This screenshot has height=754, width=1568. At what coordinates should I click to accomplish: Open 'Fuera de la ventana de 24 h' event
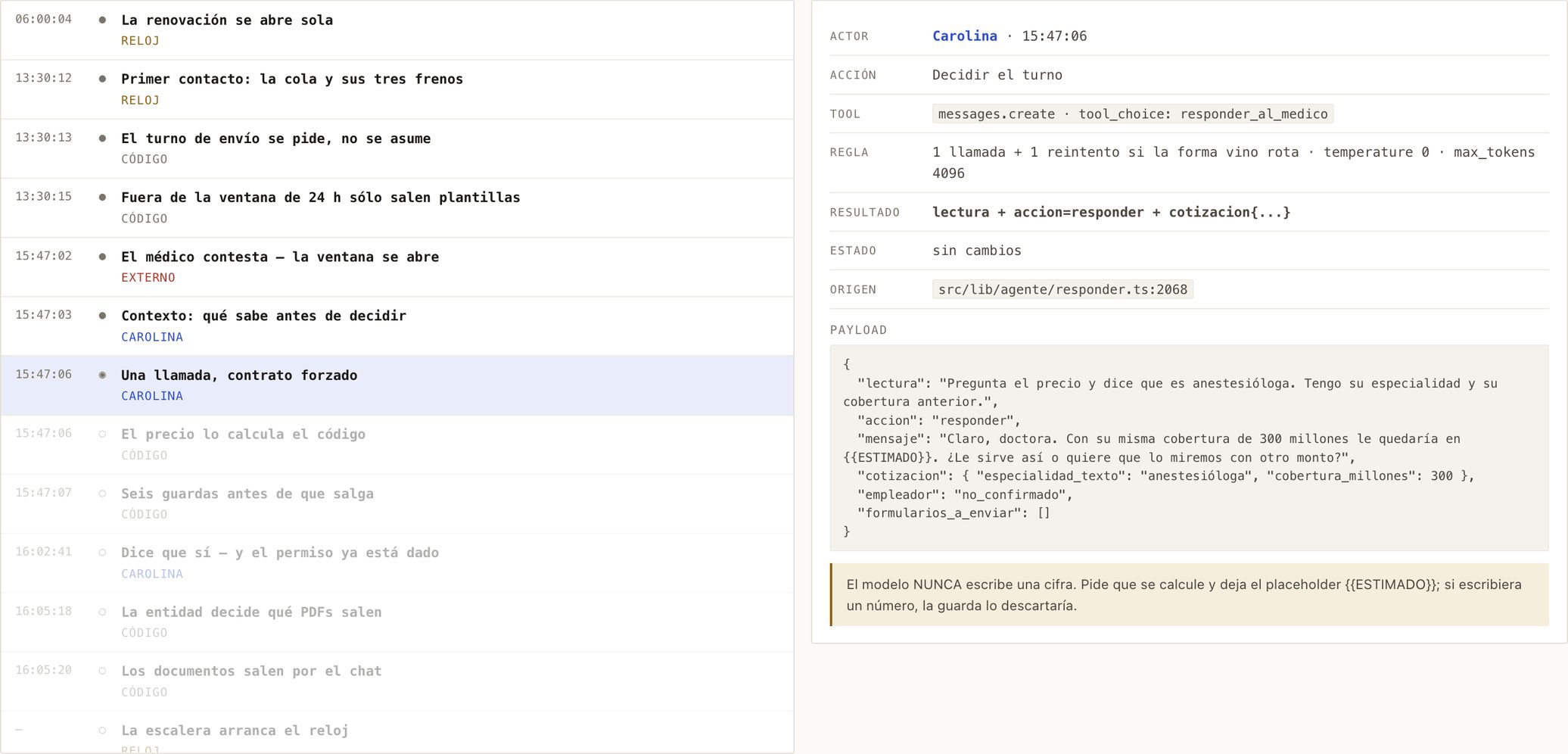[397, 207]
